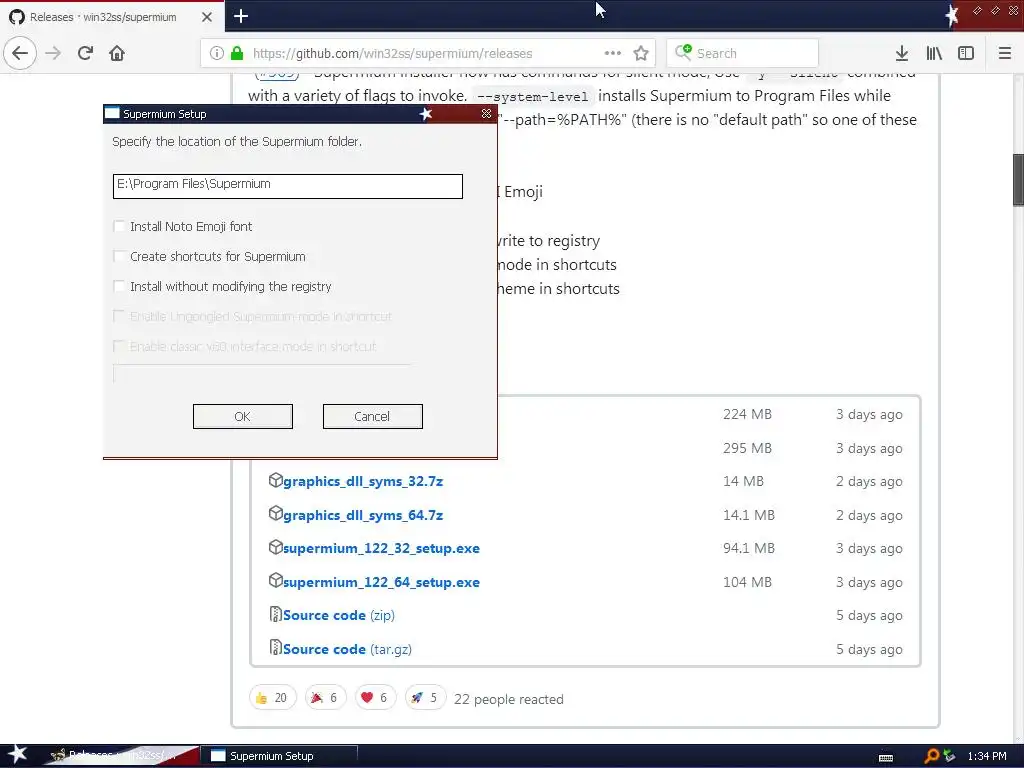Download supermium_122_32_setup.exe
1024x768 pixels.
(381, 549)
